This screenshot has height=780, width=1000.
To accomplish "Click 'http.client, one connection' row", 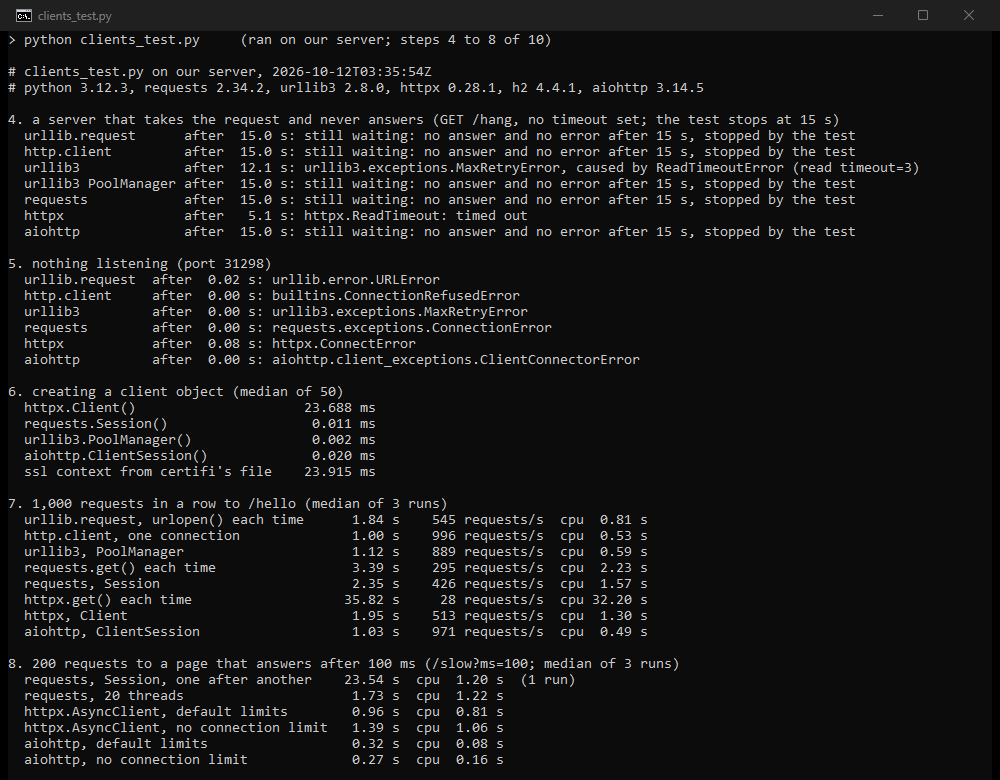I will click(335, 536).
